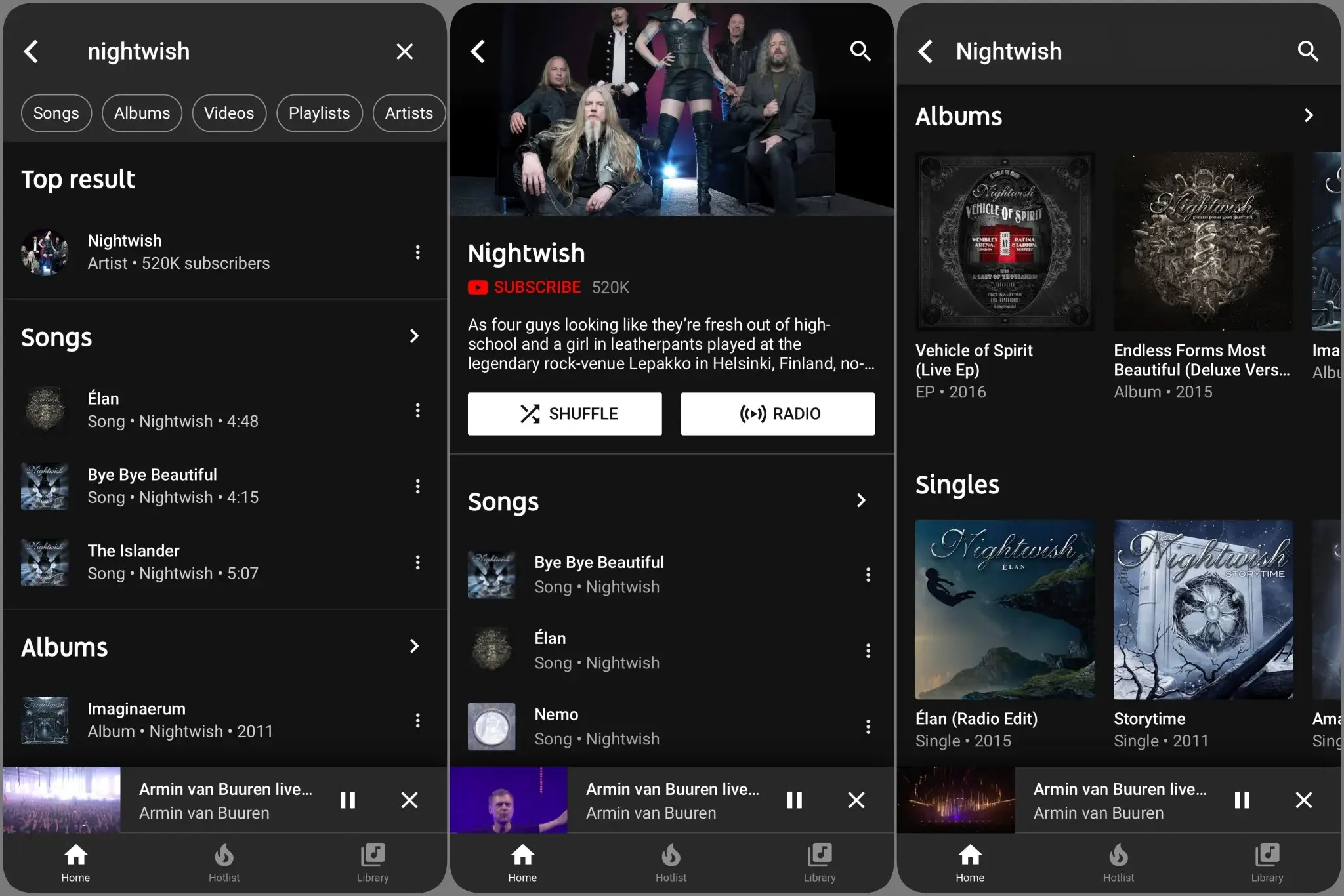Open options menu for Nightwish artist result
This screenshot has height=896, width=1344.
pyautogui.click(x=417, y=253)
